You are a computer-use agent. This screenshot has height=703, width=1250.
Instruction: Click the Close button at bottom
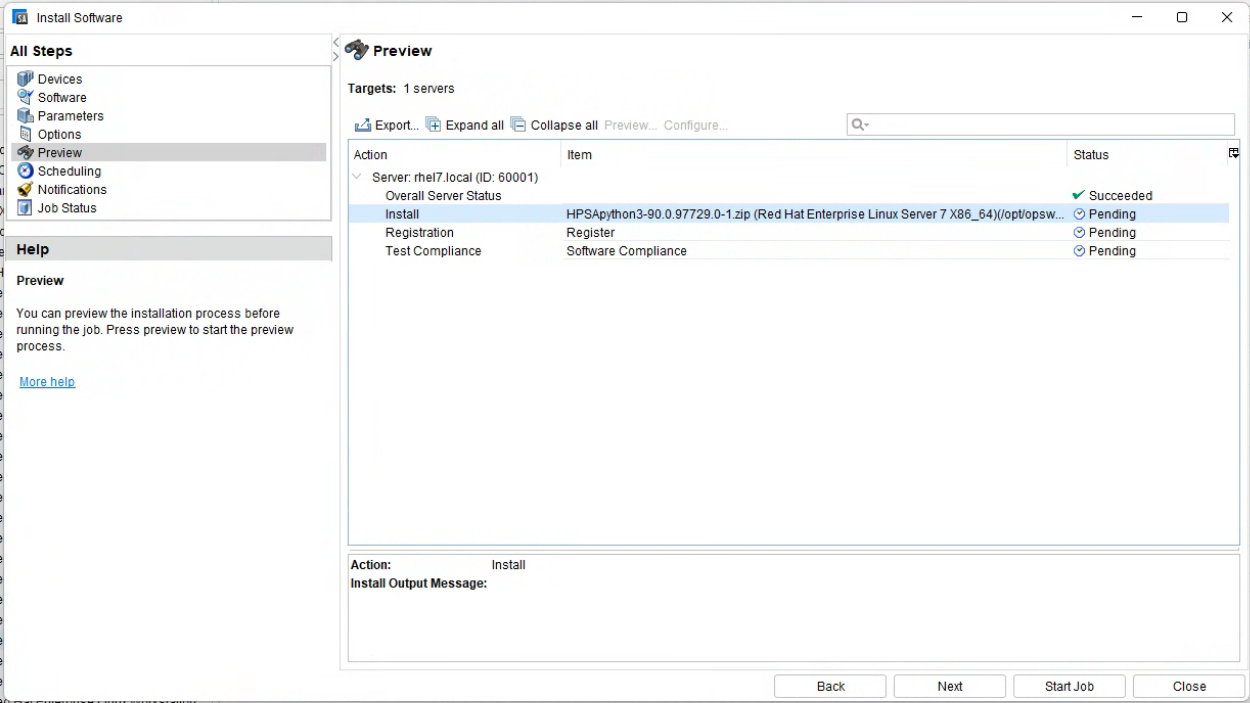click(1189, 686)
